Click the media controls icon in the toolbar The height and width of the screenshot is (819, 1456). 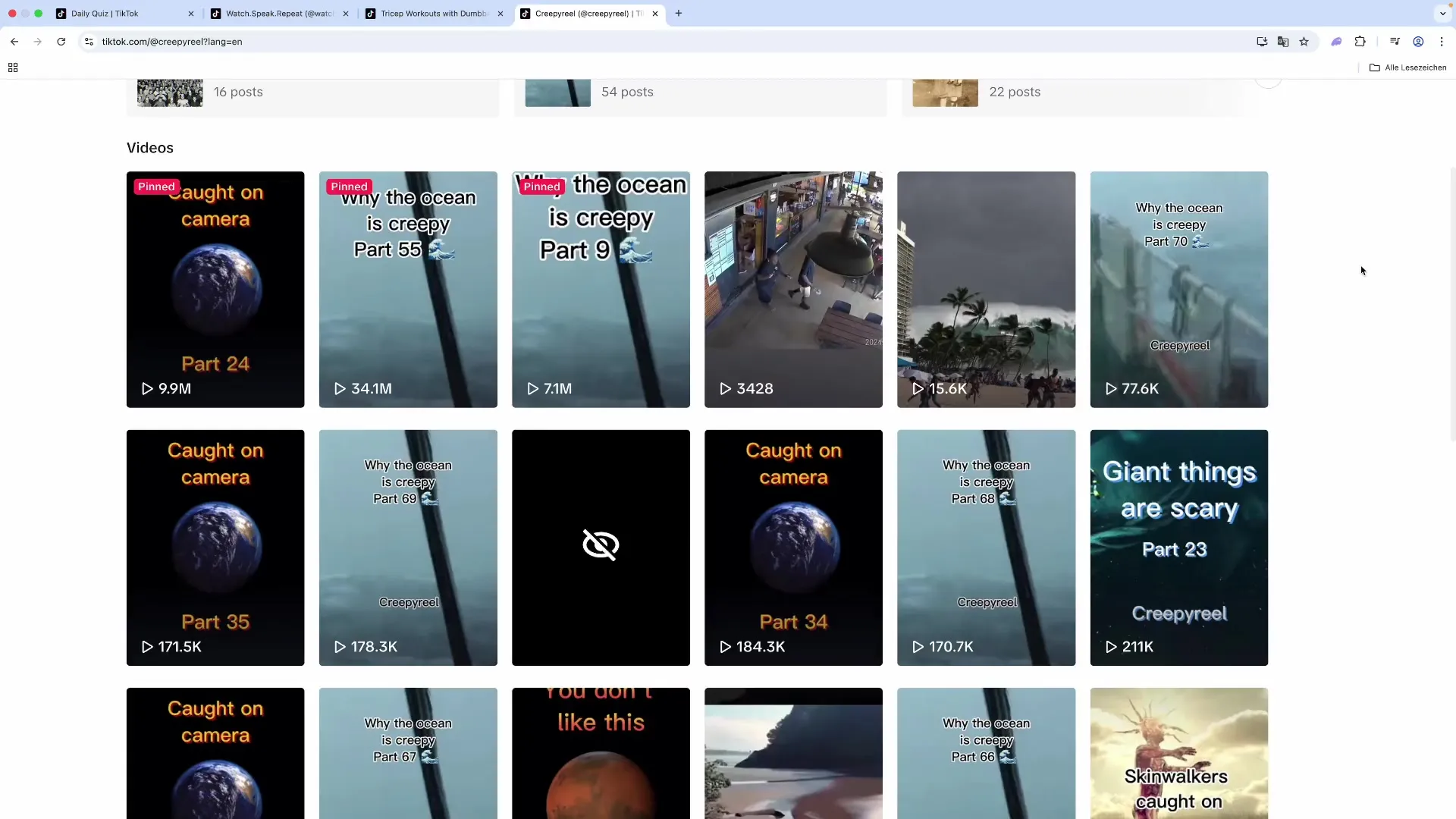click(x=1395, y=42)
